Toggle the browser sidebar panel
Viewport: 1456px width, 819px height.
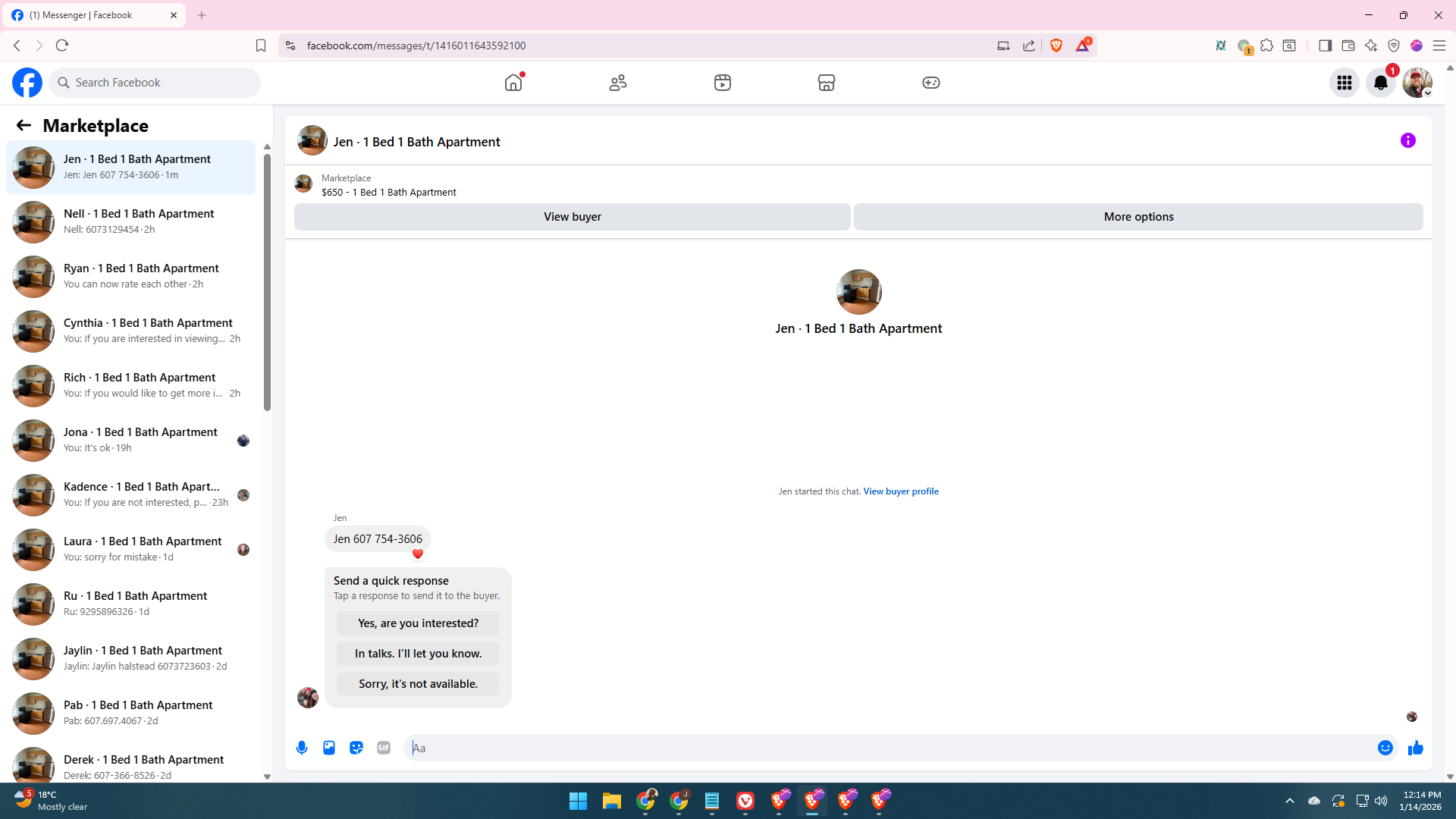1325,45
